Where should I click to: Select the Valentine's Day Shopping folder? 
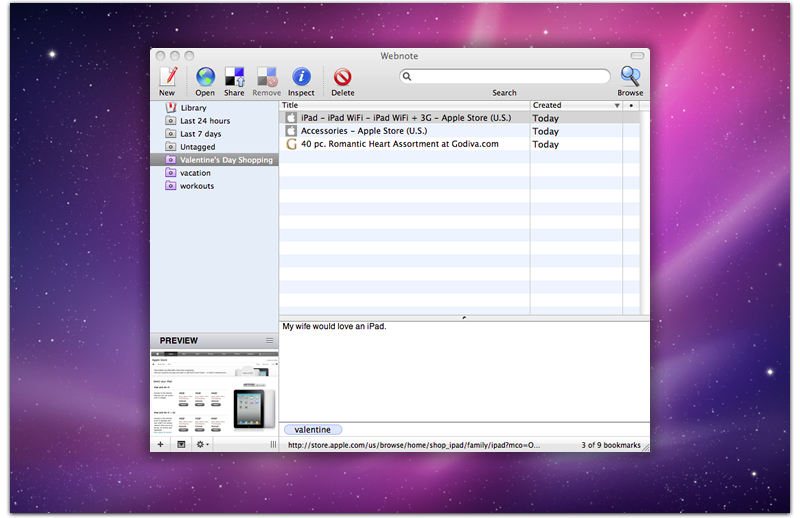point(214,160)
